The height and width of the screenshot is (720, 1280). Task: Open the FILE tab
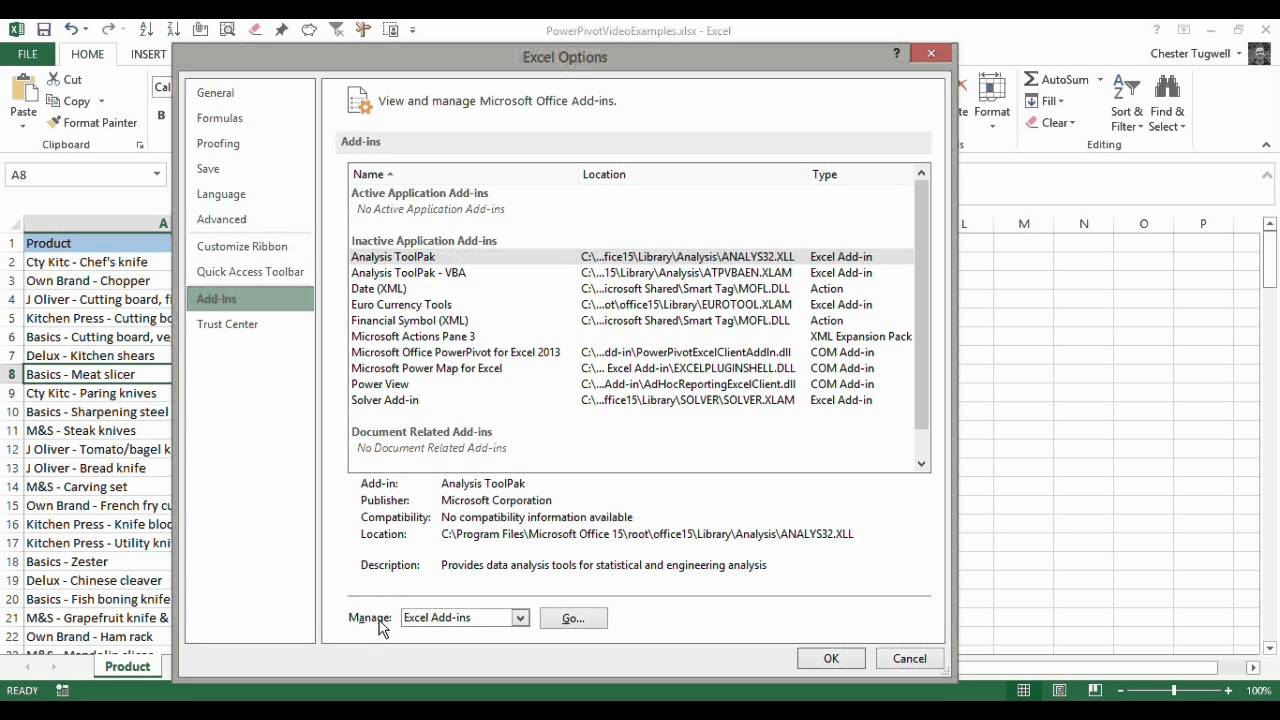(27, 54)
